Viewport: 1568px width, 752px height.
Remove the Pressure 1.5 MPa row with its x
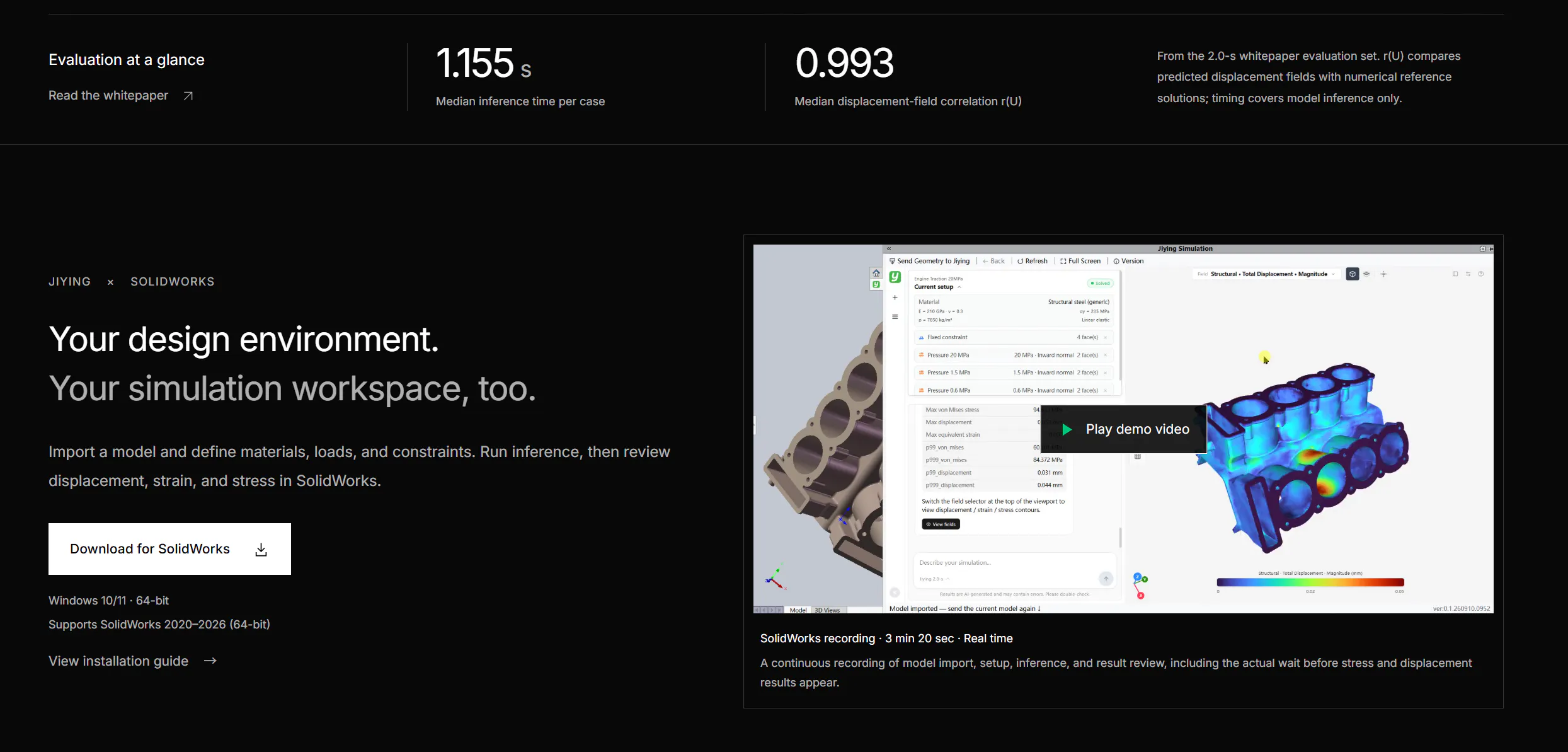pos(1106,373)
